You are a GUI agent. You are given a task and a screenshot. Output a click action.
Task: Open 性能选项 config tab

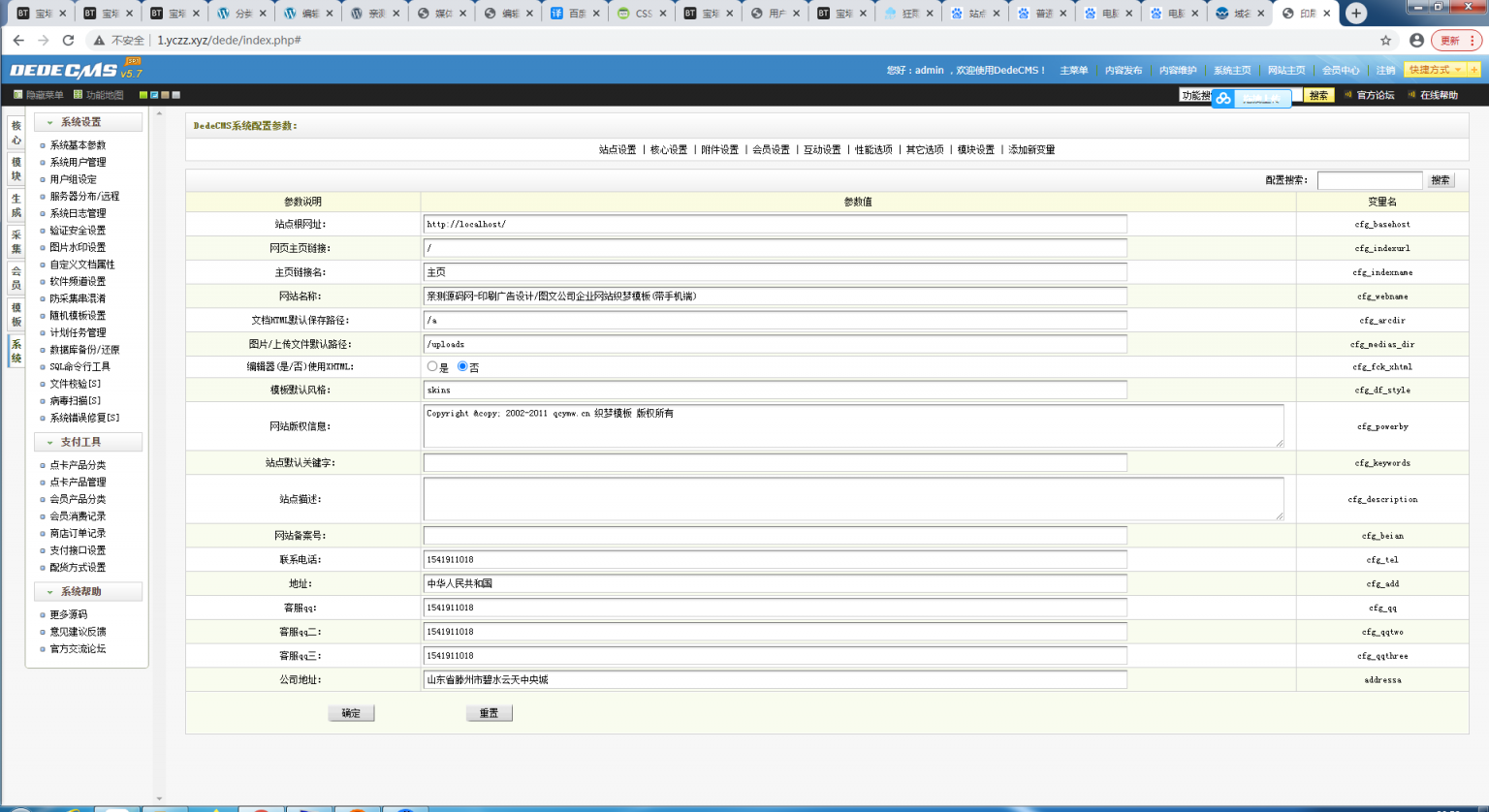tap(873, 149)
